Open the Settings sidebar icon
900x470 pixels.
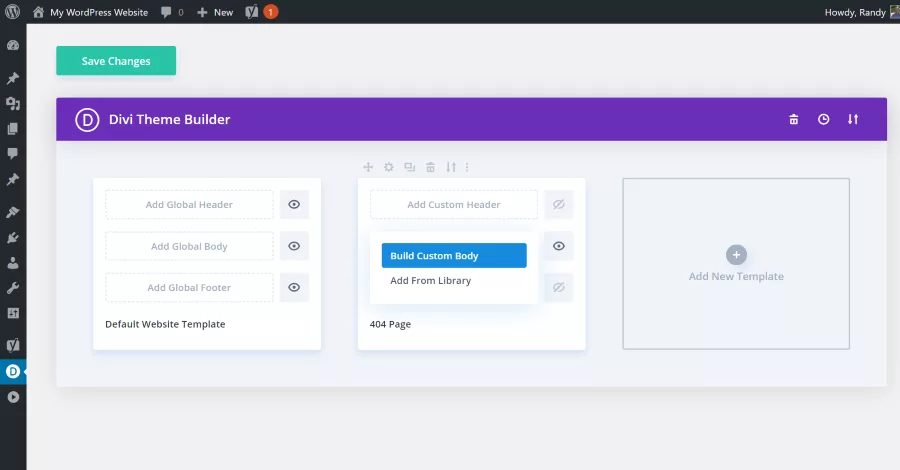13,313
